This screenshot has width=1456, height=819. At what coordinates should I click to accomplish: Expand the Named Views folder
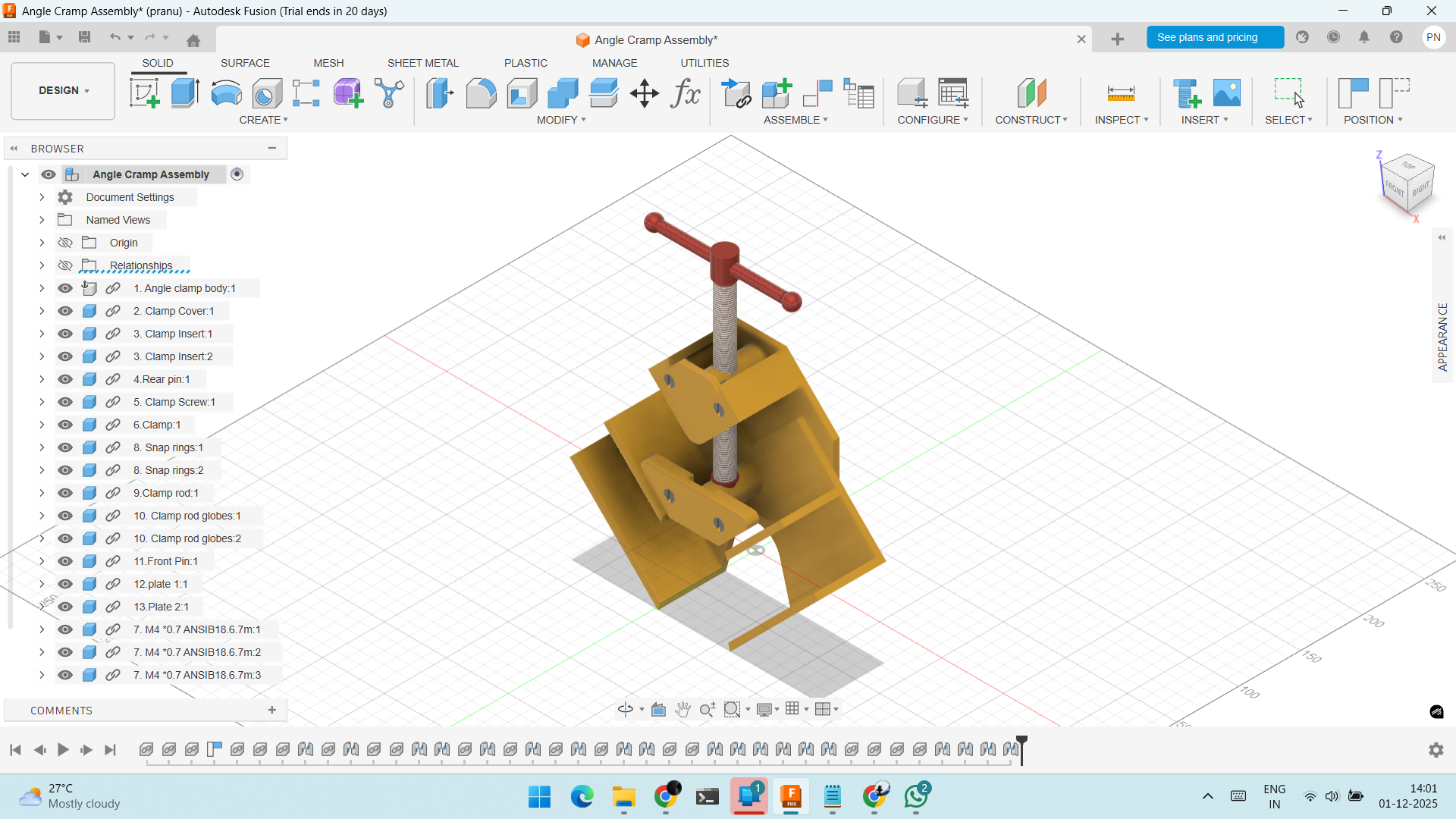42,220
